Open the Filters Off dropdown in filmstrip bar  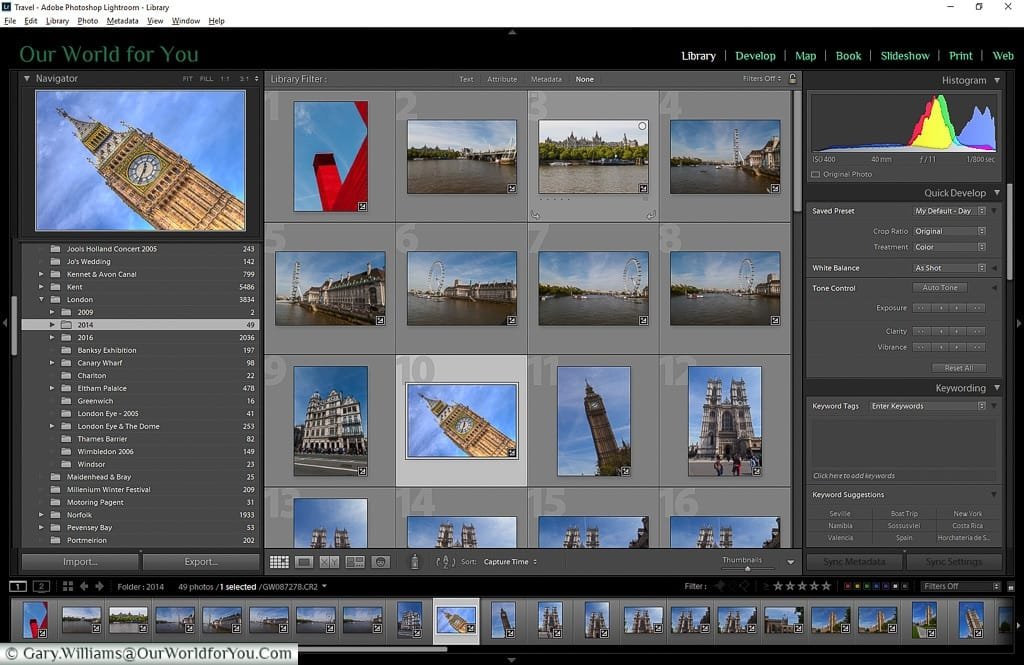pos(961,587)
